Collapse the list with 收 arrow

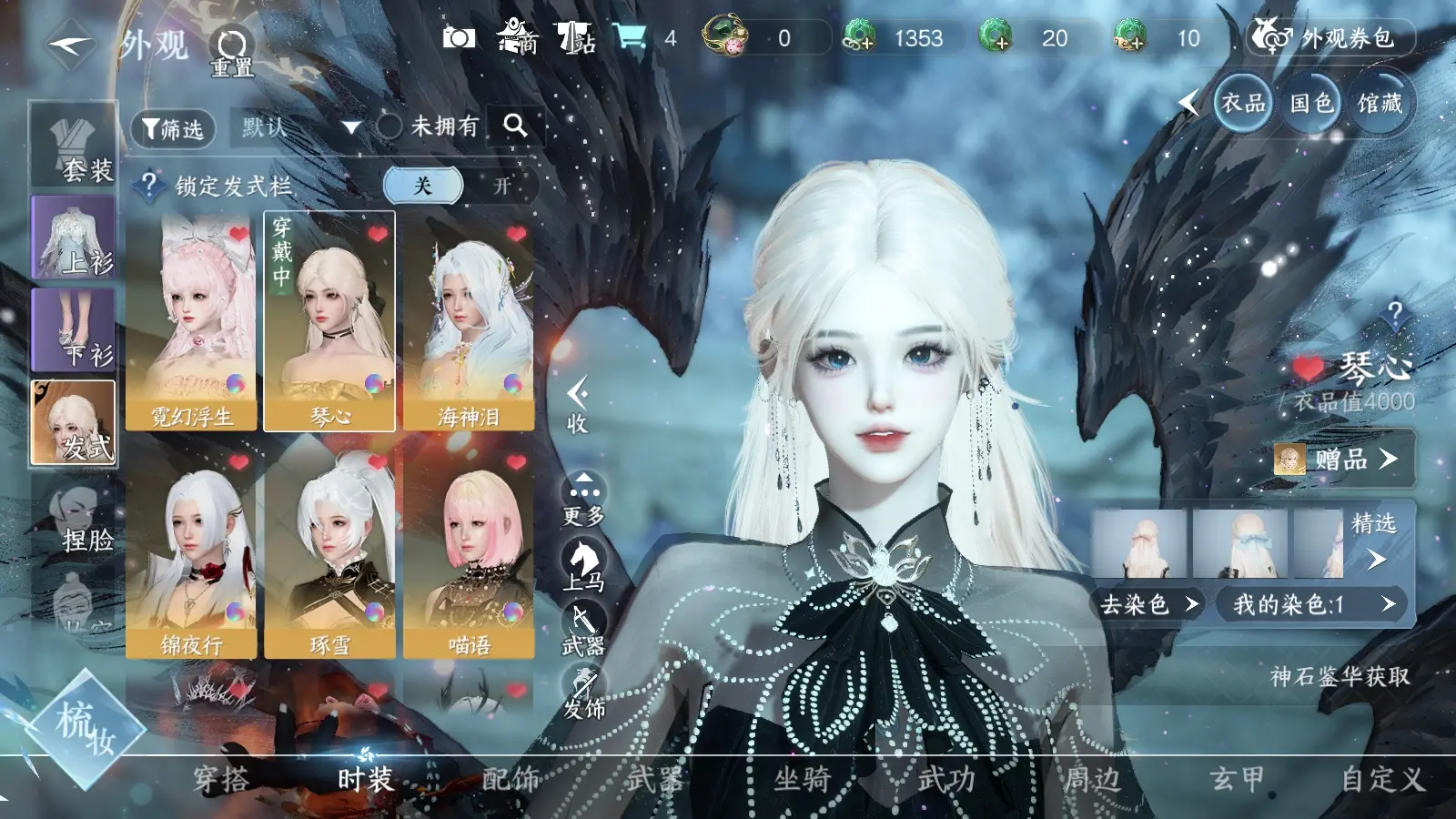click(577, 406)
